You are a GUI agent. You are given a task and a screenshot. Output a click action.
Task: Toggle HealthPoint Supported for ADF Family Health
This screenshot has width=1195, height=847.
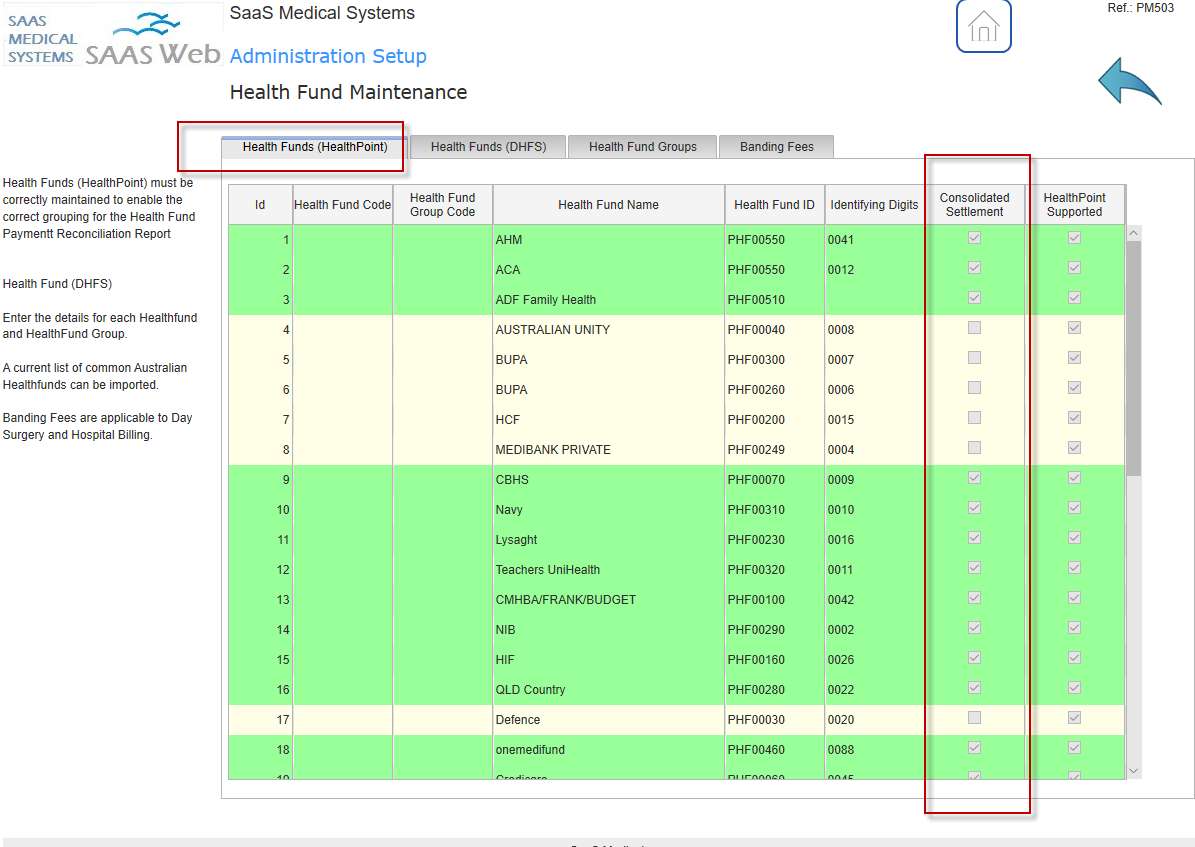(x=1074, y=298)
